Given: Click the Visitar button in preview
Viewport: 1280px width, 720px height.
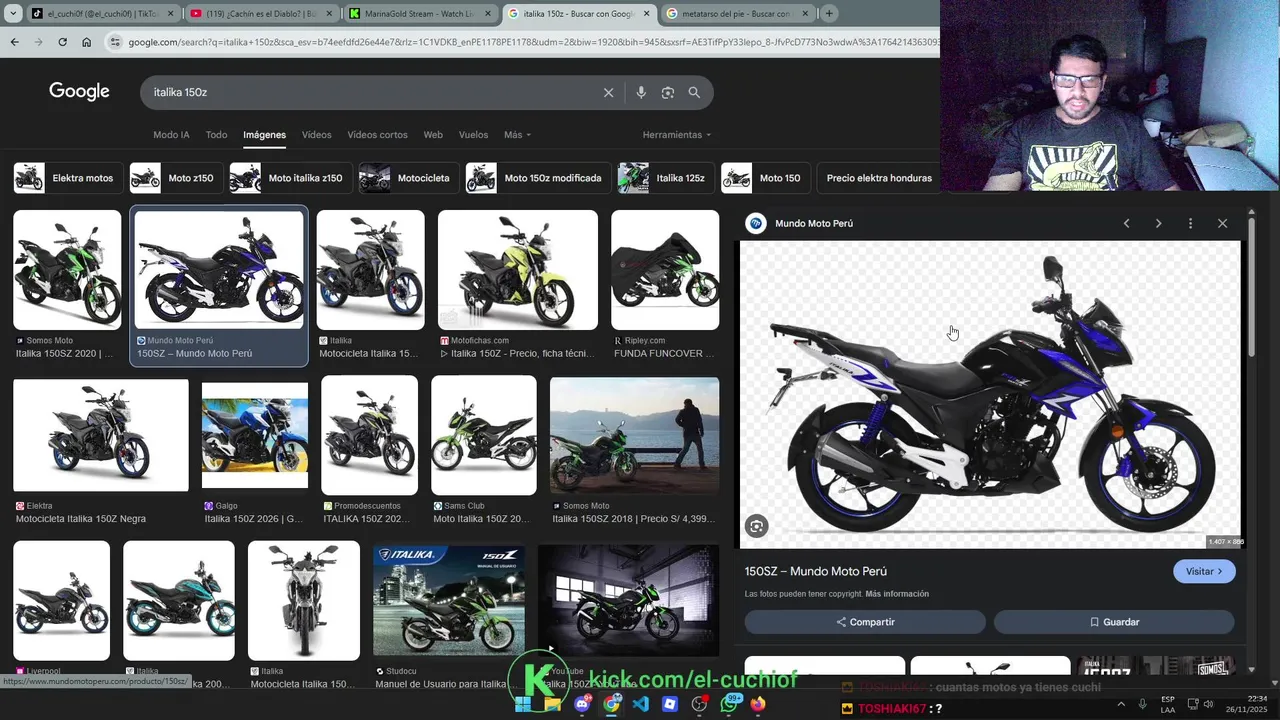Looking at the screenshot, I should click(x=1204, y=571).
